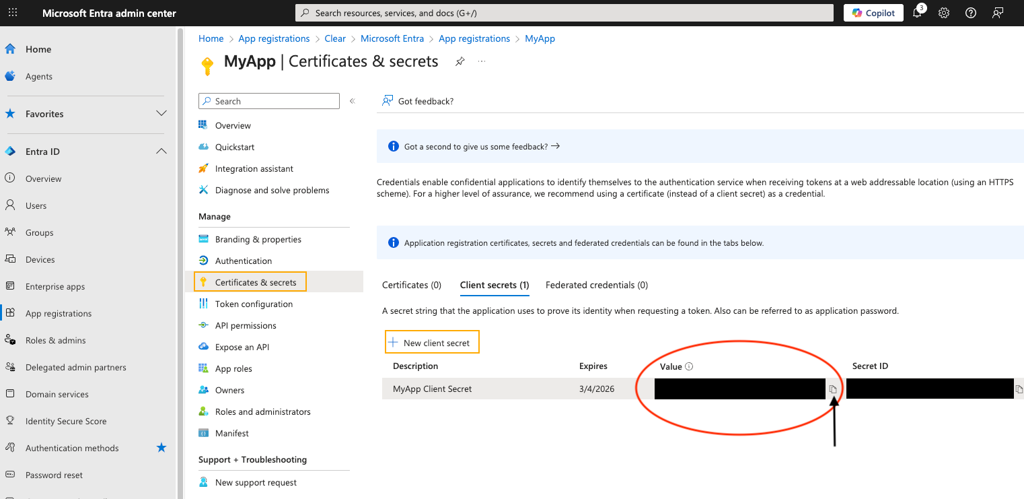Open Diagnose and solve problems
1024x499 pixels.
[274, 190]
